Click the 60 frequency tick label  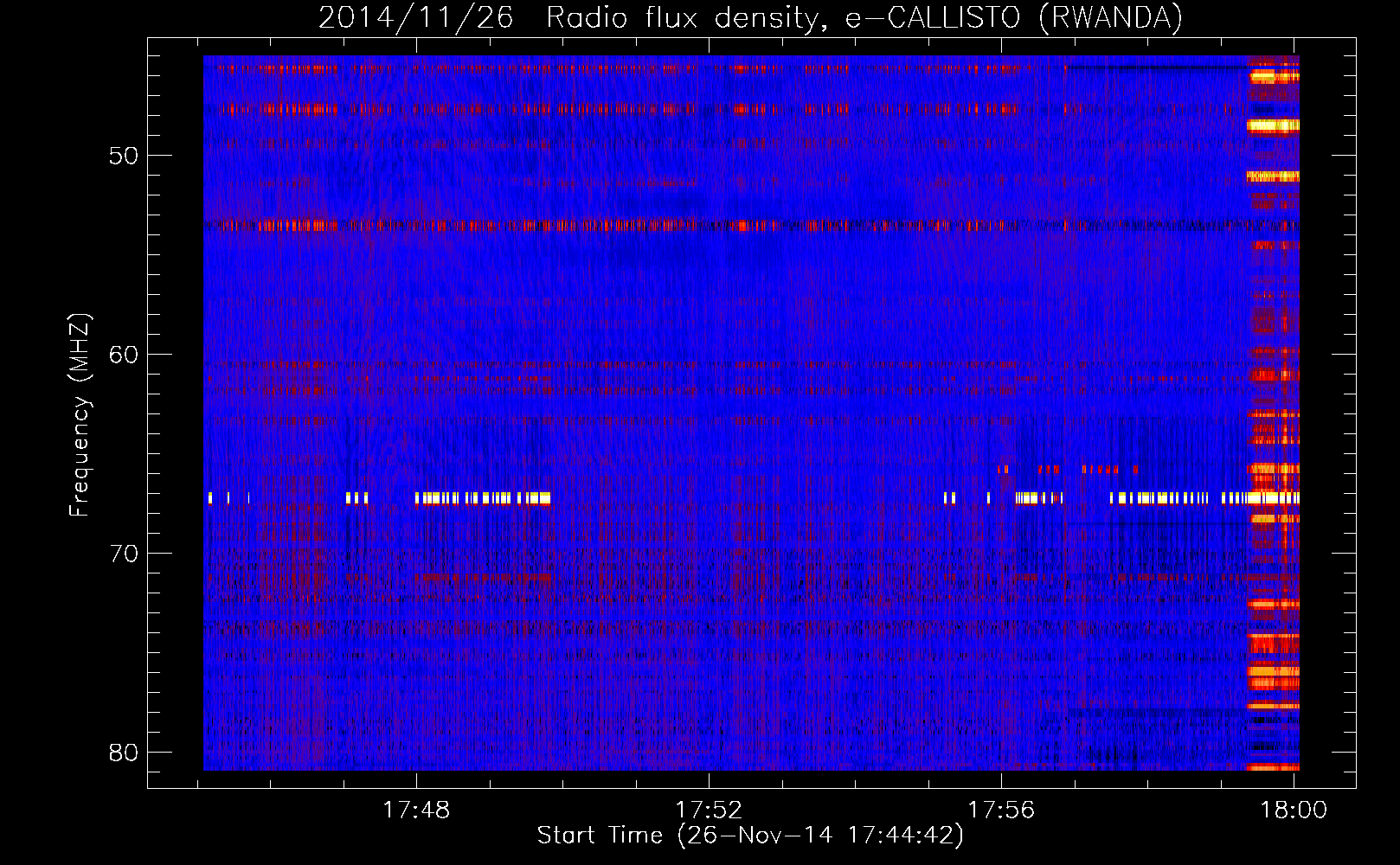[124, 355]
